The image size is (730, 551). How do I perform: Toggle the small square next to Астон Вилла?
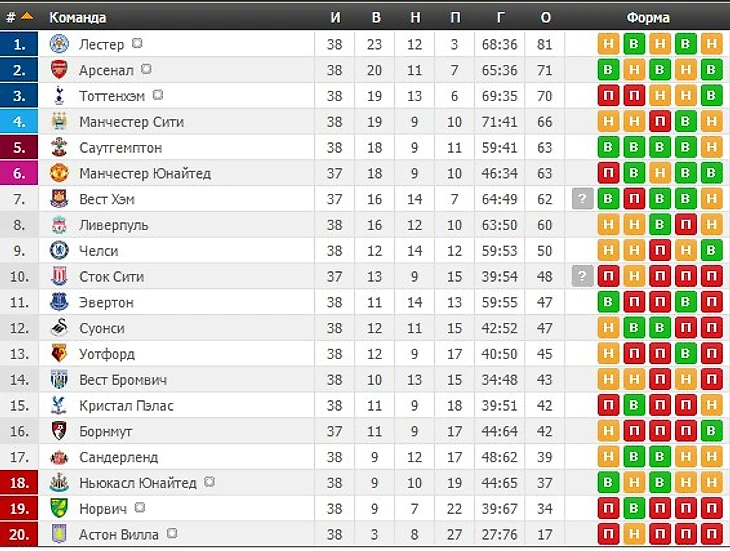172,533
